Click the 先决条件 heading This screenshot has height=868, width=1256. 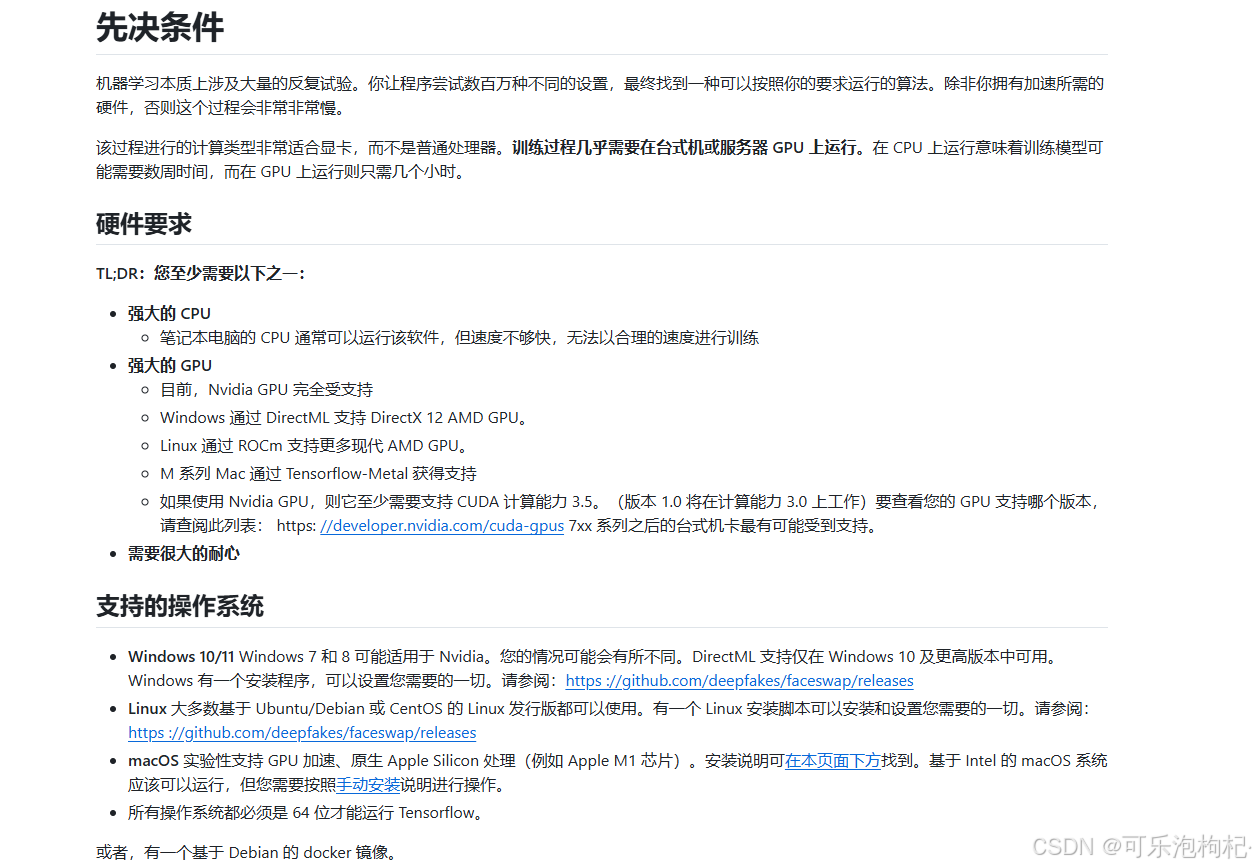coord(160,27)
